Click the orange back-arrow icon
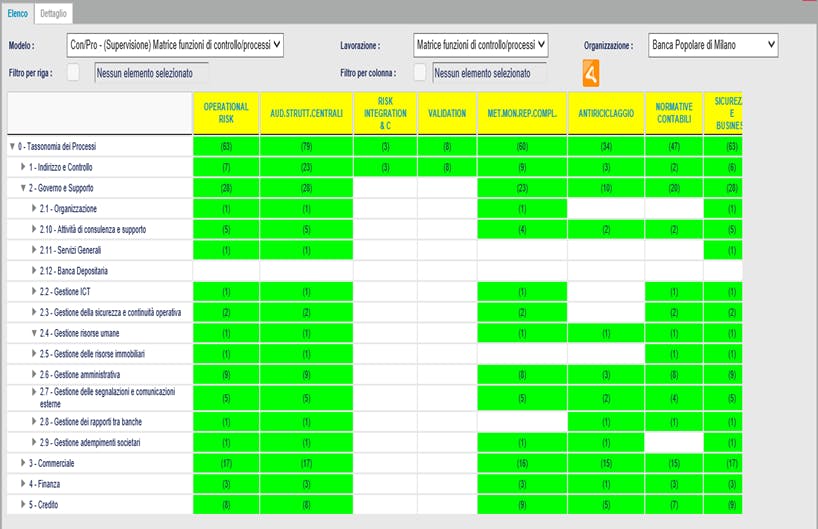The image size is (818, 529). tap(591, 73)
